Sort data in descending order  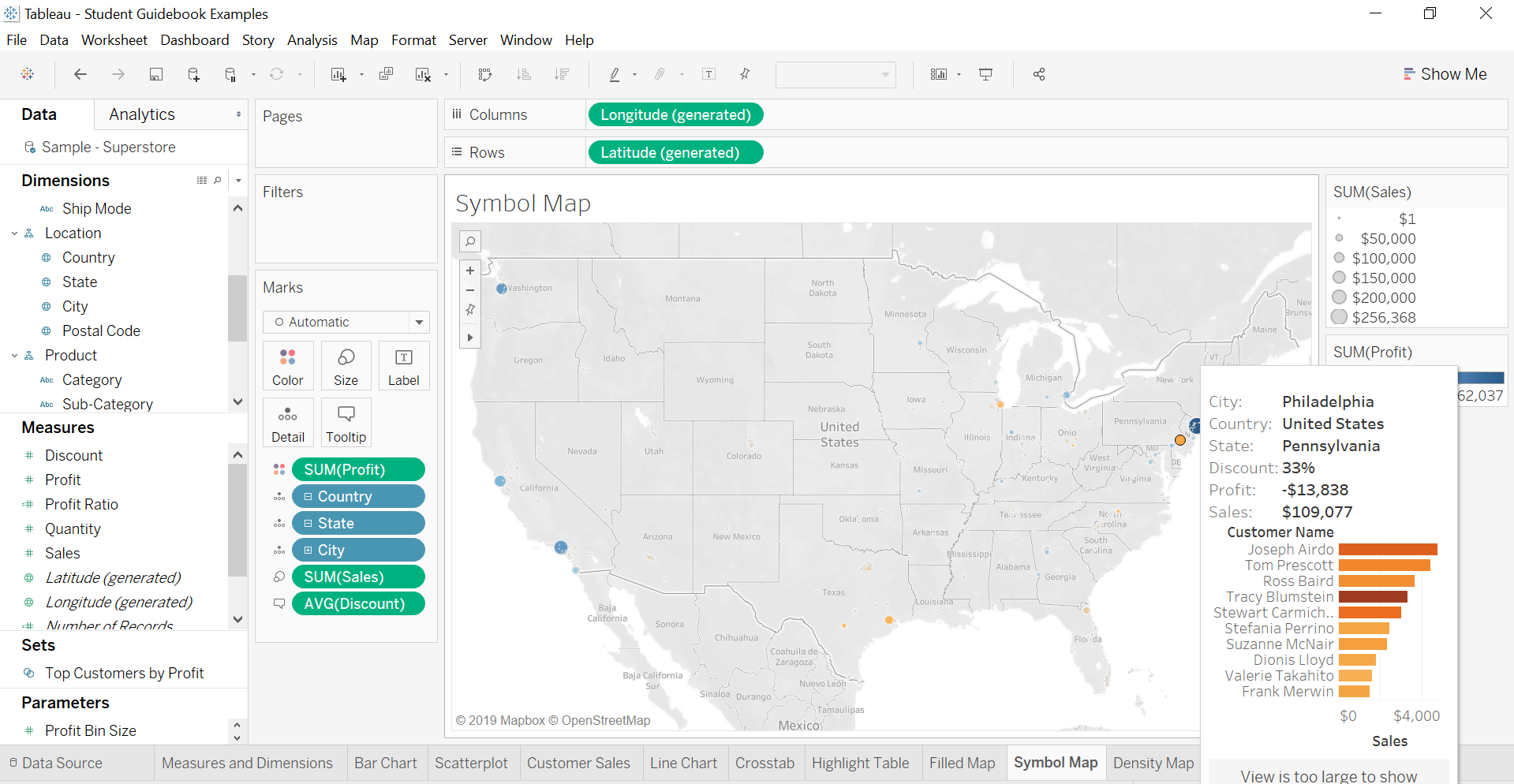[x=562, y=74]
